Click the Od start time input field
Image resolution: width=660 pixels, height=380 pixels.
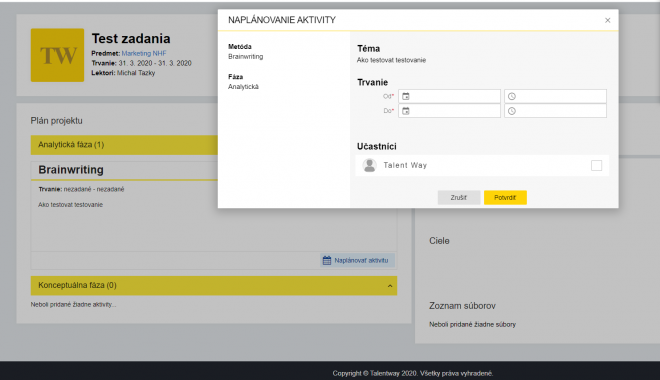coord(556,96)
